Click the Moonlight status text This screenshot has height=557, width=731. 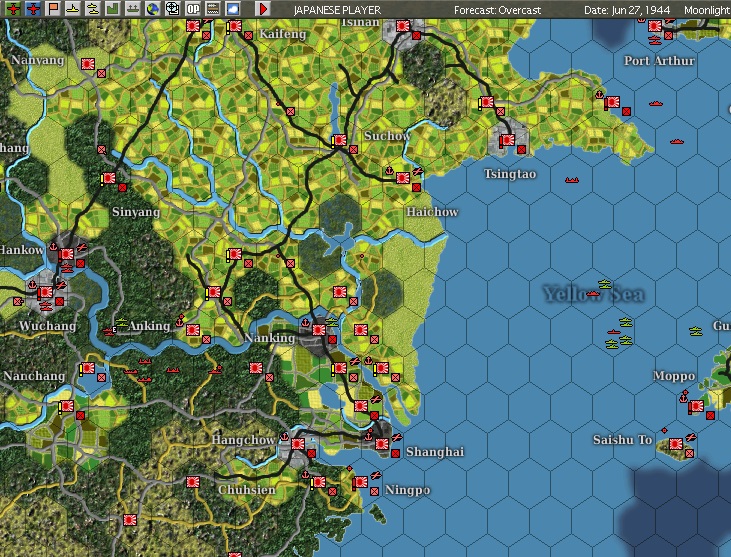tap(707, 10)
